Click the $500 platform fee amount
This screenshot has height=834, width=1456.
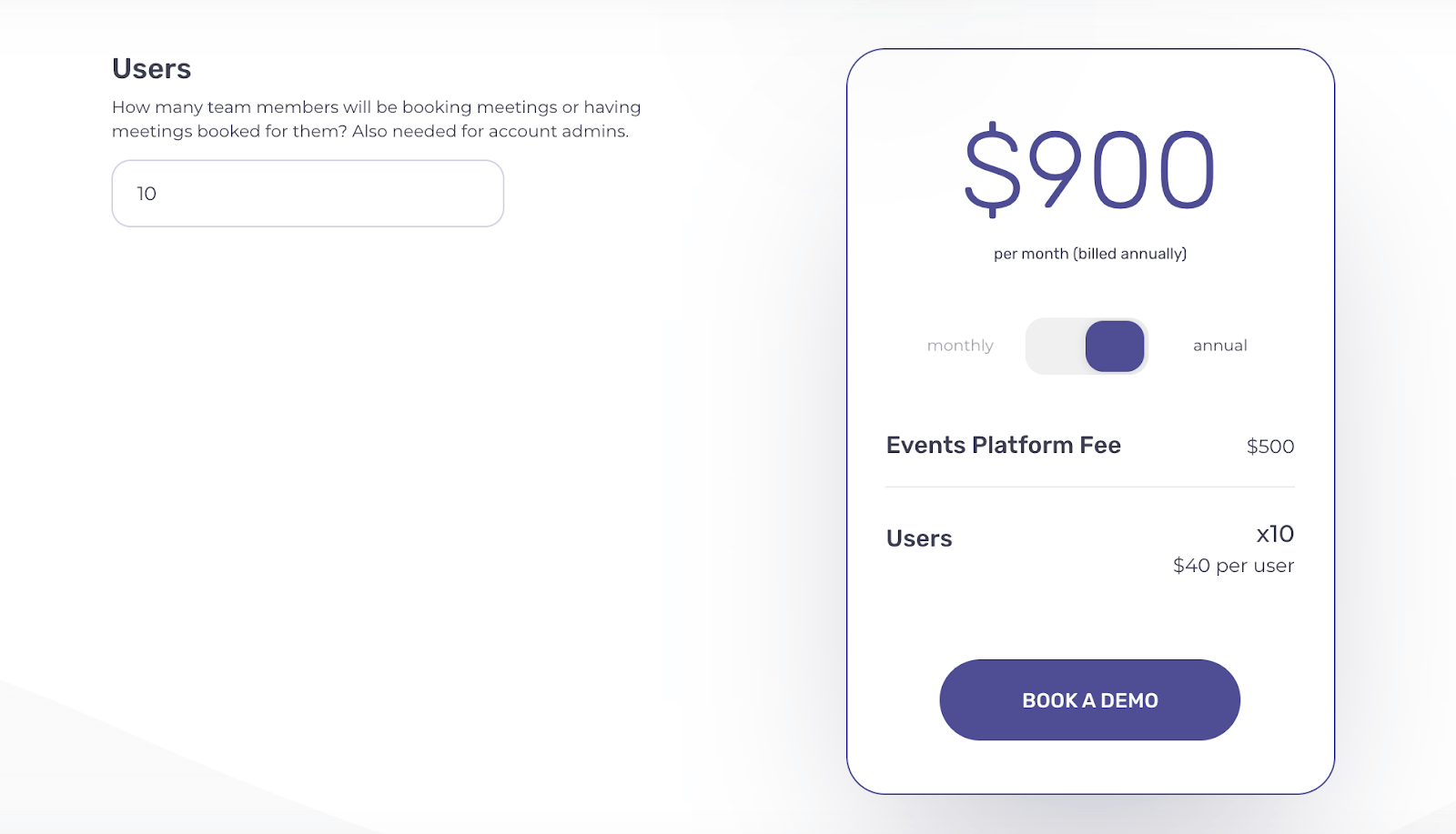click(x=1269, y=447)
